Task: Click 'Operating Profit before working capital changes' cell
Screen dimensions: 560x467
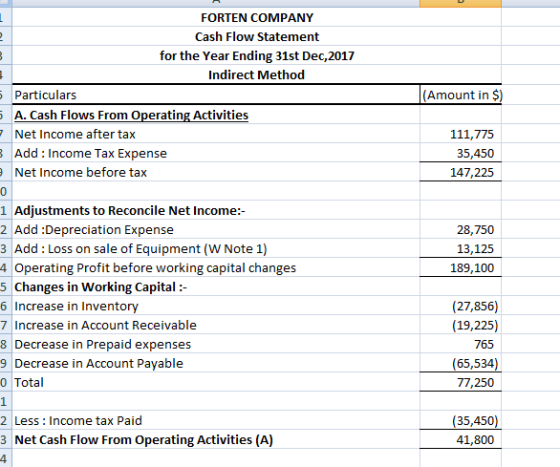Action: click(216, 268)
